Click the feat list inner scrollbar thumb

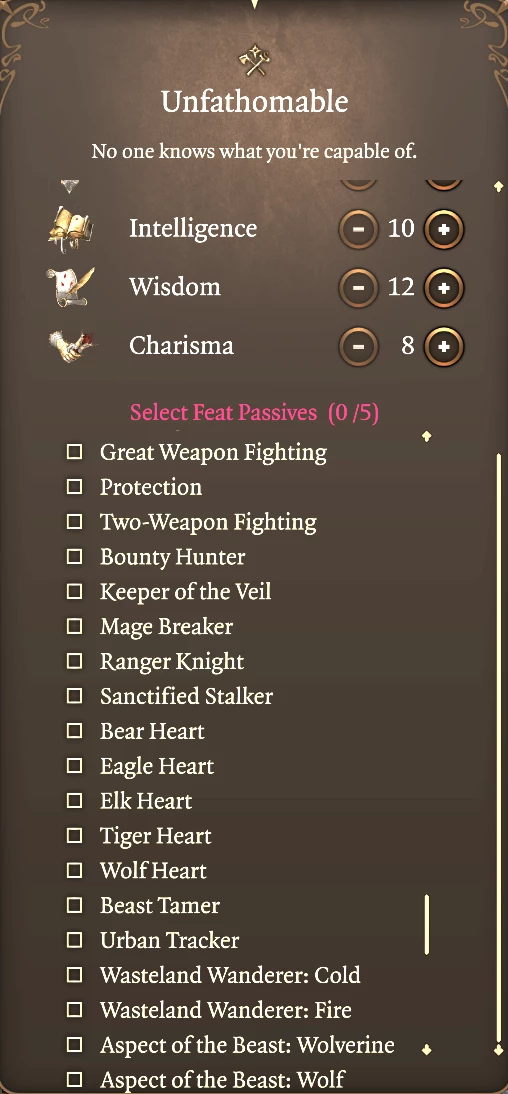[x=426, y=925]
